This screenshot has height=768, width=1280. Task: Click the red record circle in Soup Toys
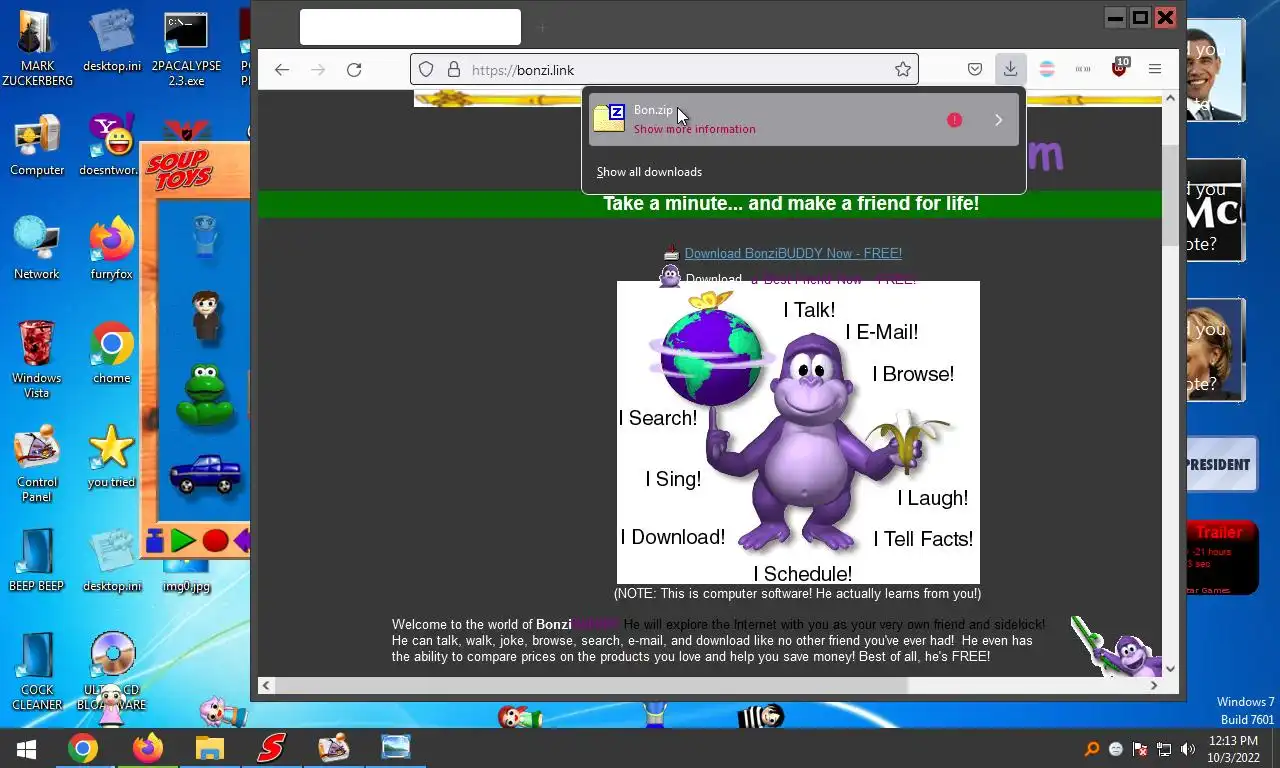(x=215, y=541)
